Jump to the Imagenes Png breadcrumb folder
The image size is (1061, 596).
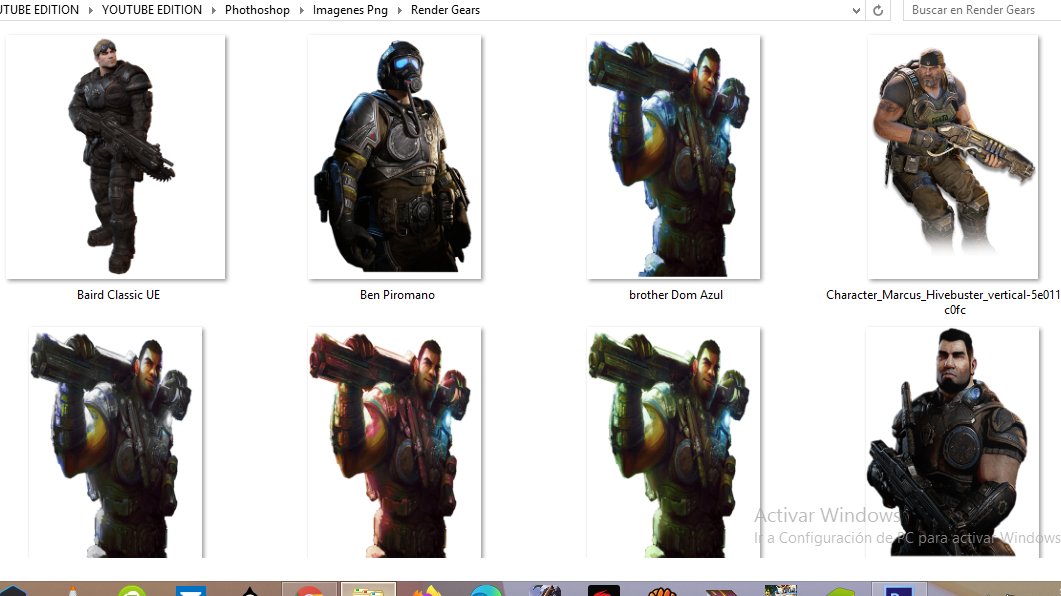pos(350,10)
